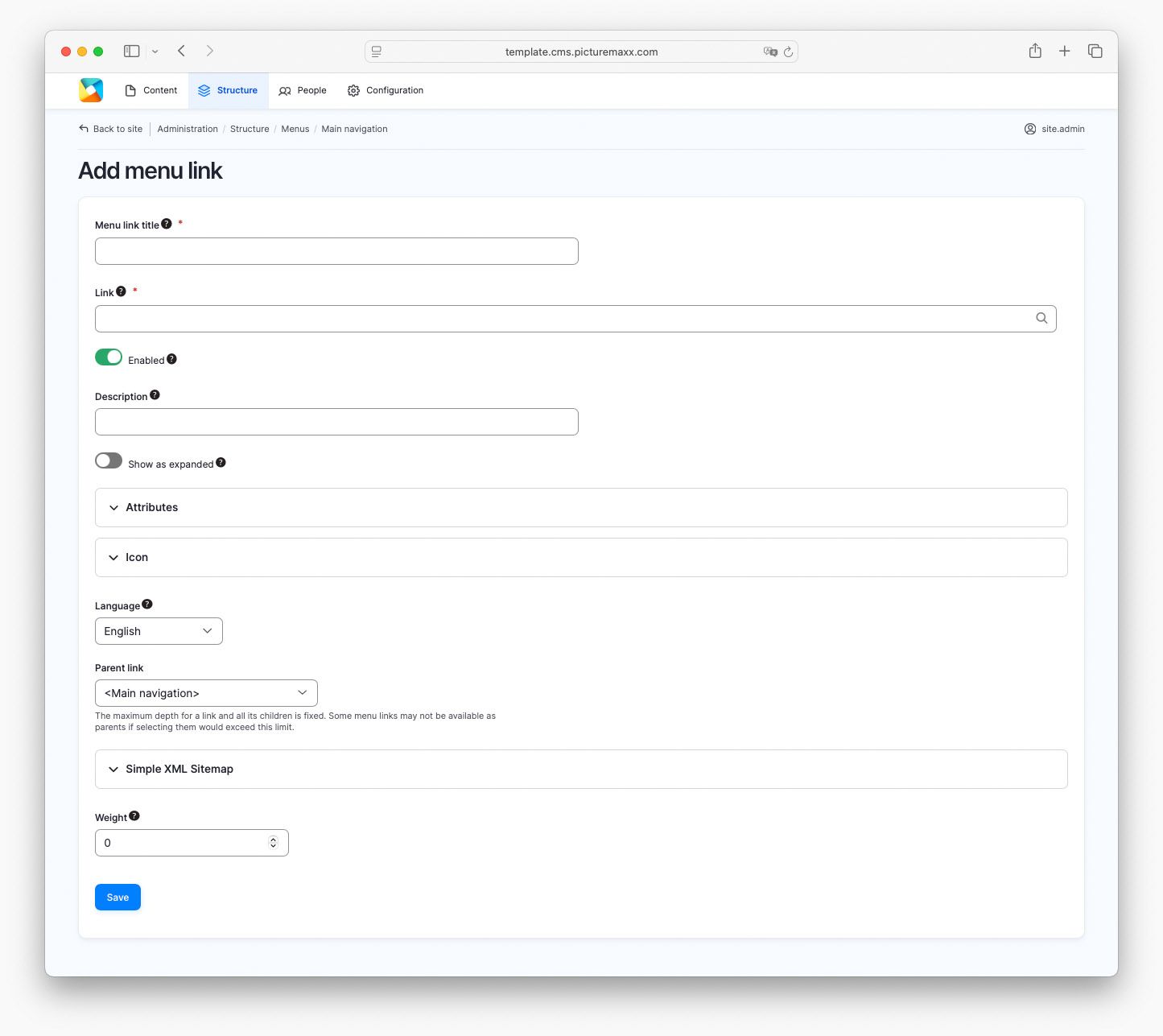1163x1036 pixels.
Task: Open the Parent link dropdown
Action: point(205,692)
